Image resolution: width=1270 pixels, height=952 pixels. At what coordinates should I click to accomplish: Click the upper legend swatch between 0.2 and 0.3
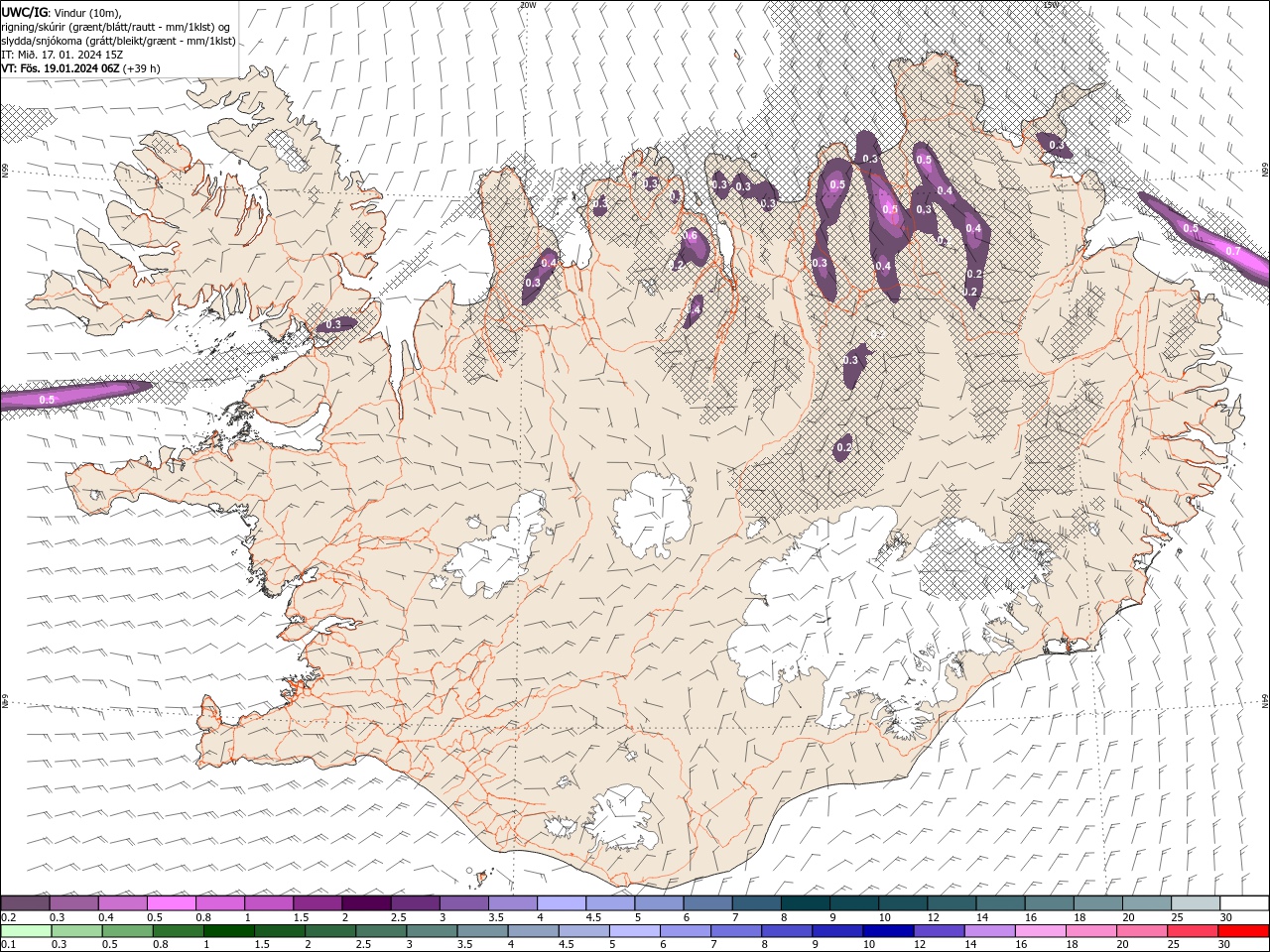click(26, 903)
